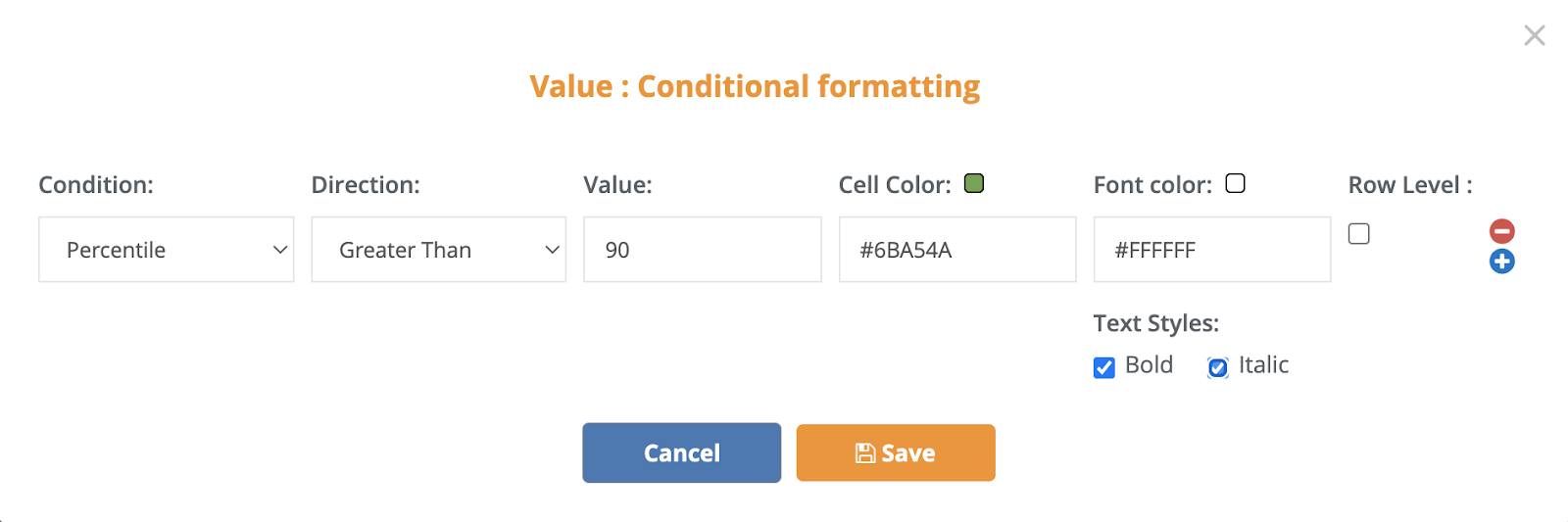Screen dimensions: 1568x522
Task: Focus the Value field containing 90
Action: 703,250
